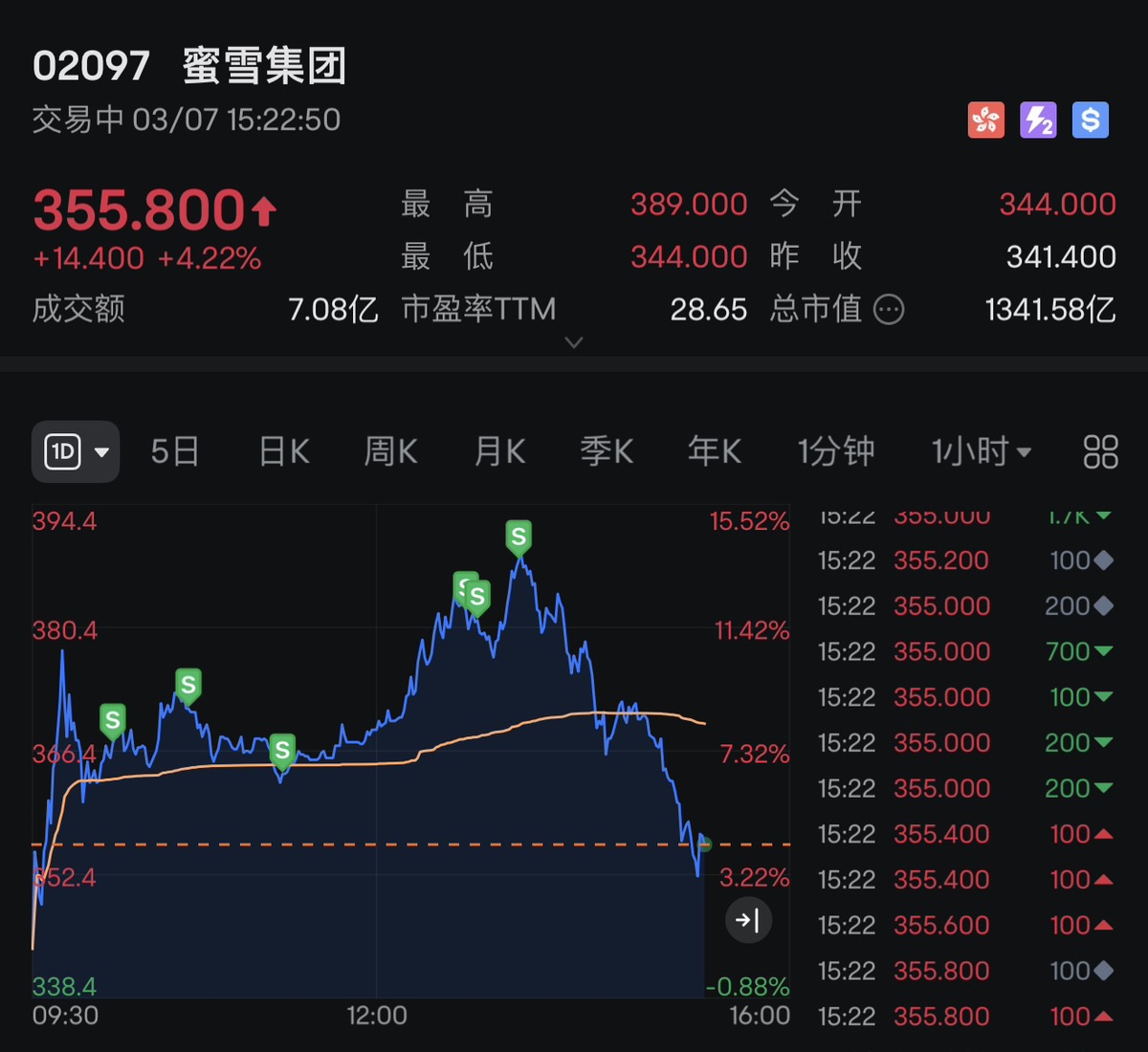Tap the stock name 蜜雪集团
Screen dimensions: 1148x1052
pos(264,67)
